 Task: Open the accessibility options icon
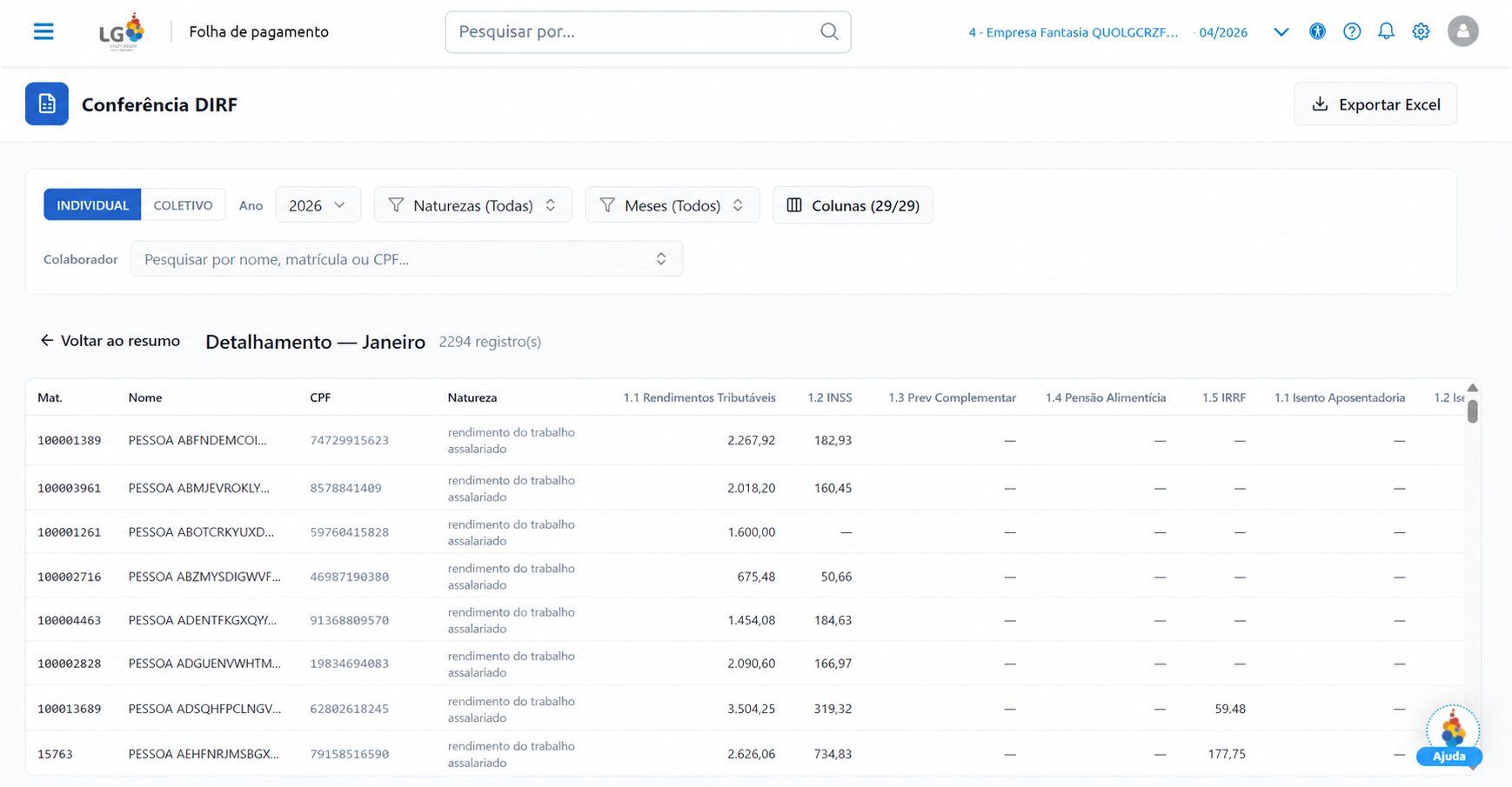point(1317,32)
